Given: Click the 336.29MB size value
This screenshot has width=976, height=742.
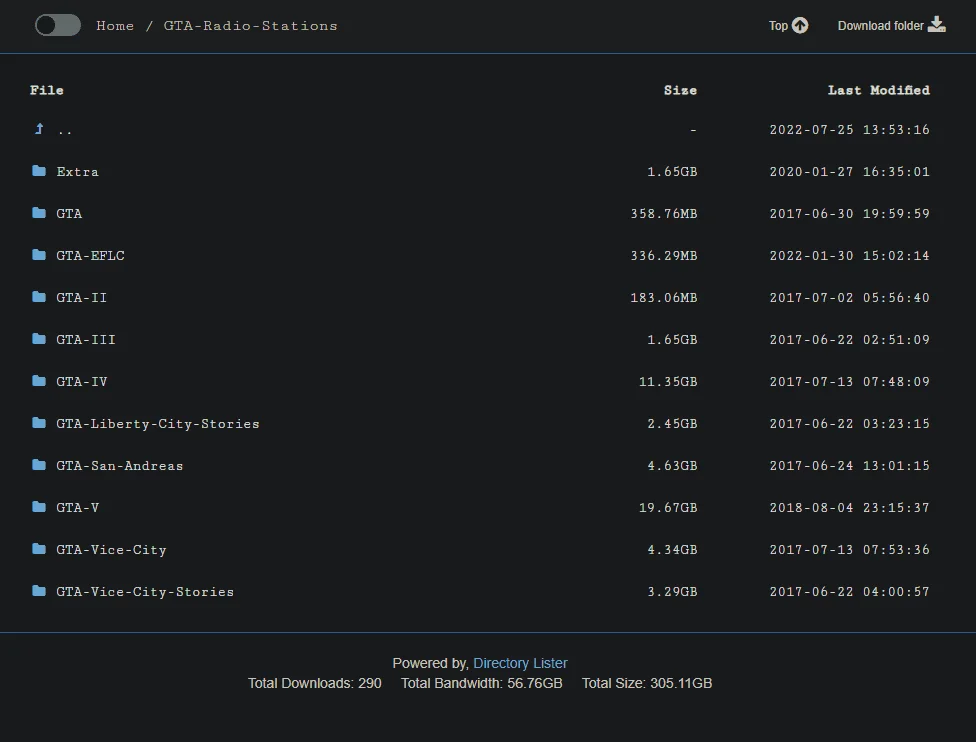Looking at the screenshot, I should [x=664, y=256].
